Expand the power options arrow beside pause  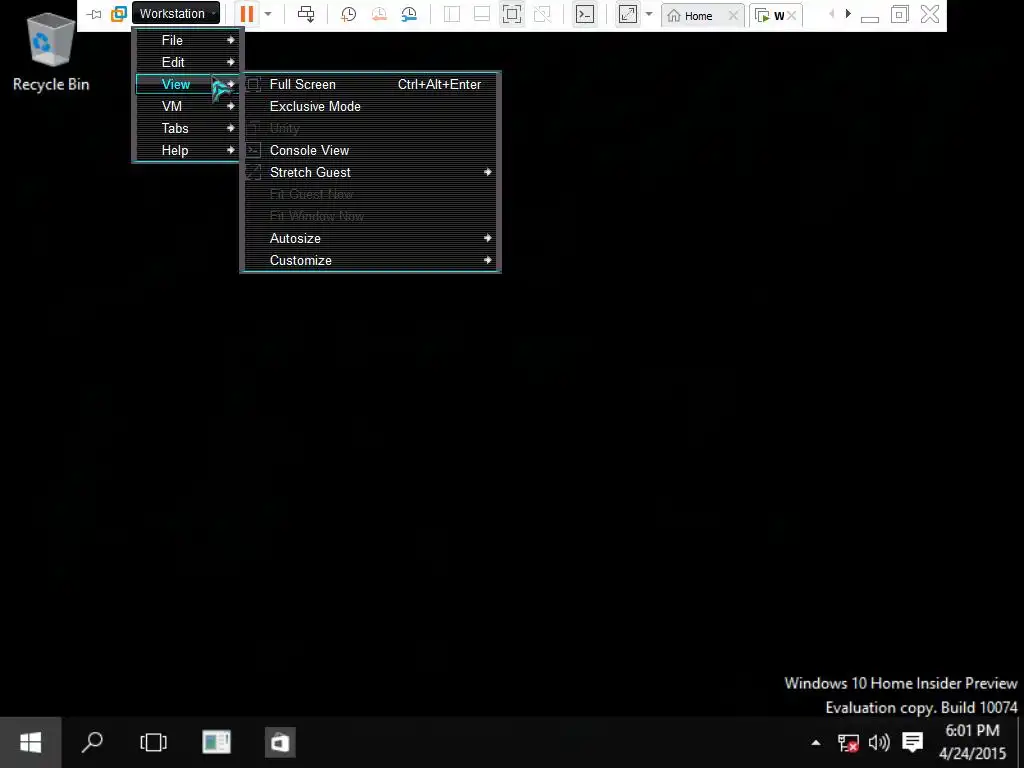pos(268,14)
